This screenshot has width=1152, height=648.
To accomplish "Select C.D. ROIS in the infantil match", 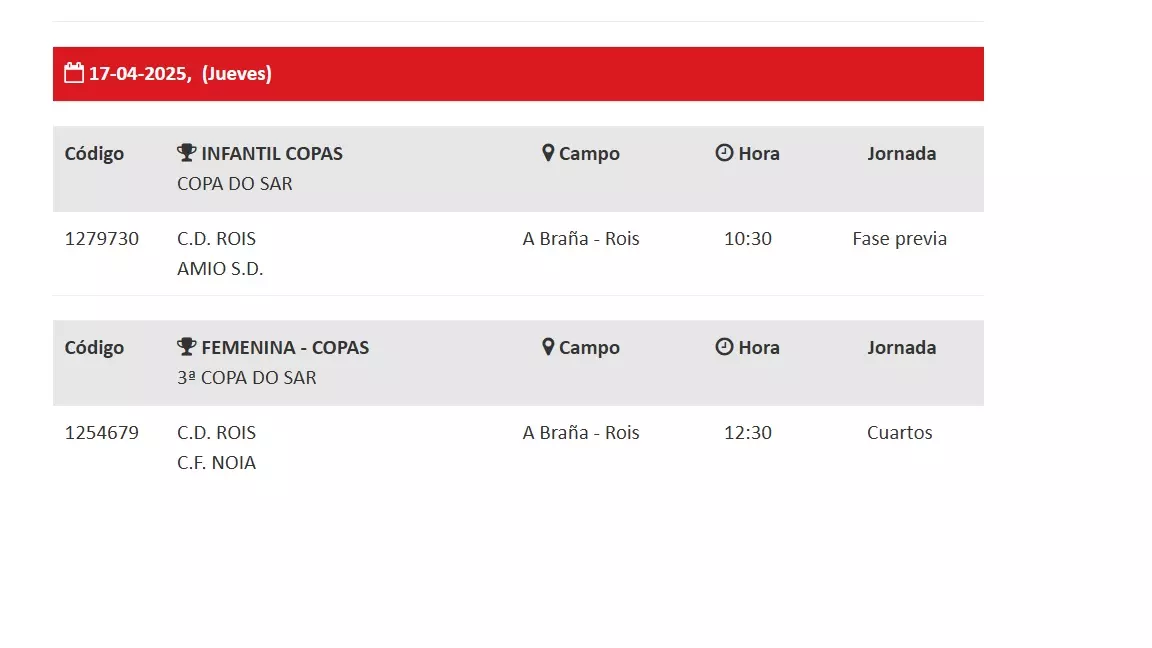I will click(217, 239).
